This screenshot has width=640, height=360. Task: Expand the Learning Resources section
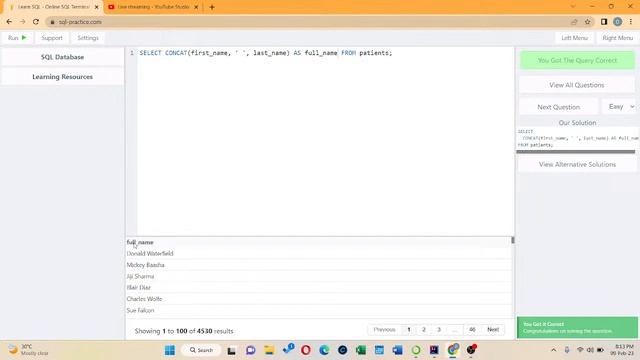(x=62, y=77)
